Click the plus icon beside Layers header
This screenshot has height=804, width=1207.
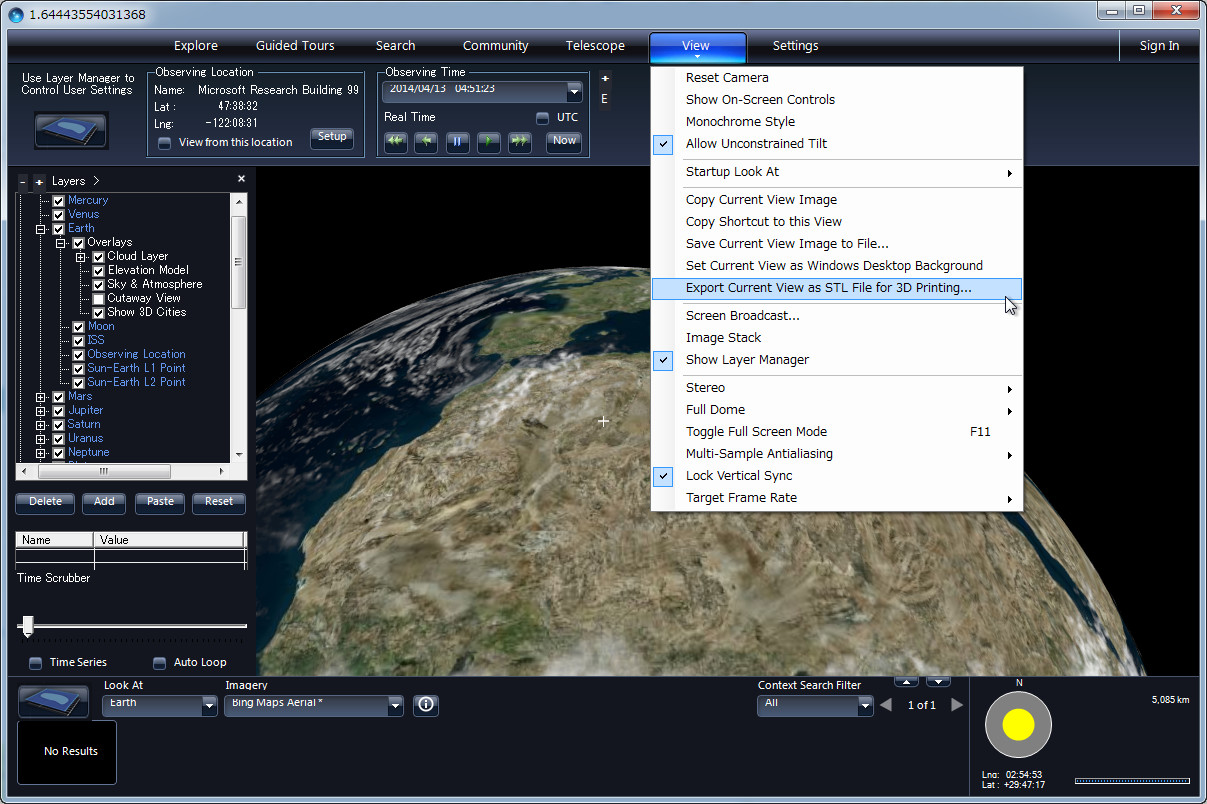click(x=39, y=181)
